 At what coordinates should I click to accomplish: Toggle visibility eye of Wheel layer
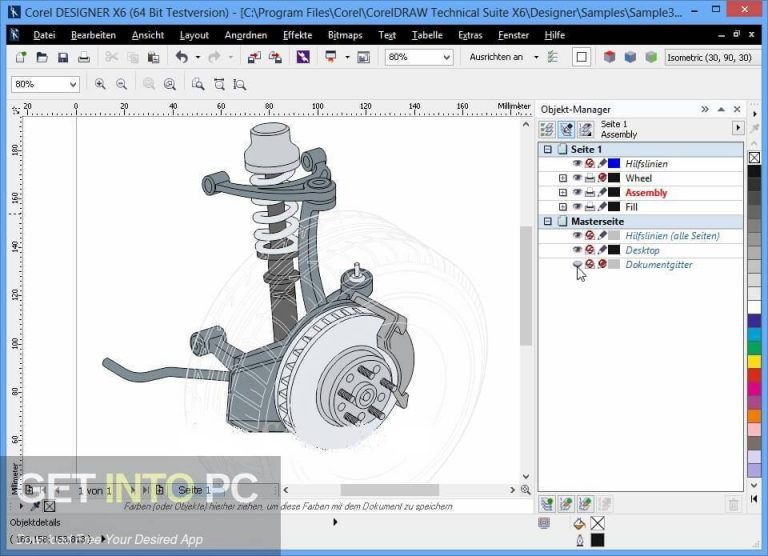(x=577, y=178)
